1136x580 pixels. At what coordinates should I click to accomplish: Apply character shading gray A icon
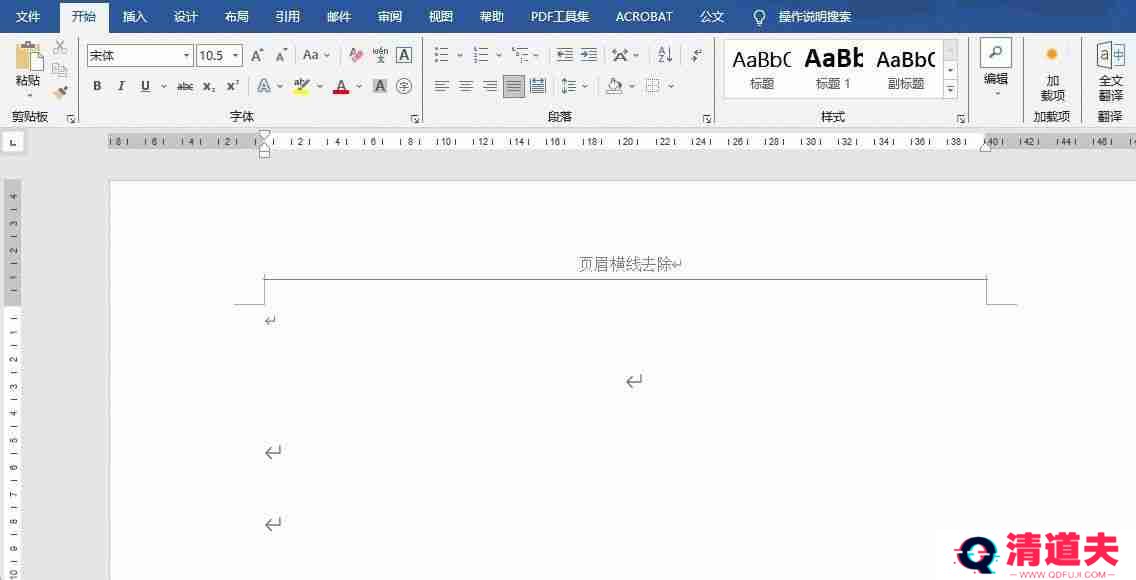[380, 86]
